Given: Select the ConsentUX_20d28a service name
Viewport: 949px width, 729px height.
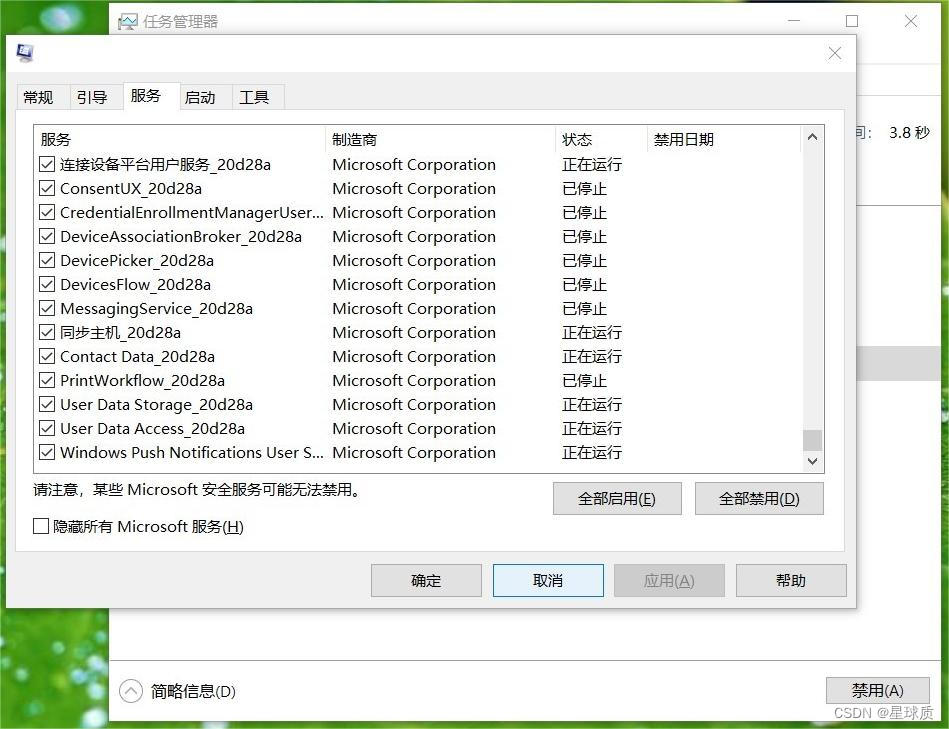Looking at the screenshot, I should click(x=131, y=188).
